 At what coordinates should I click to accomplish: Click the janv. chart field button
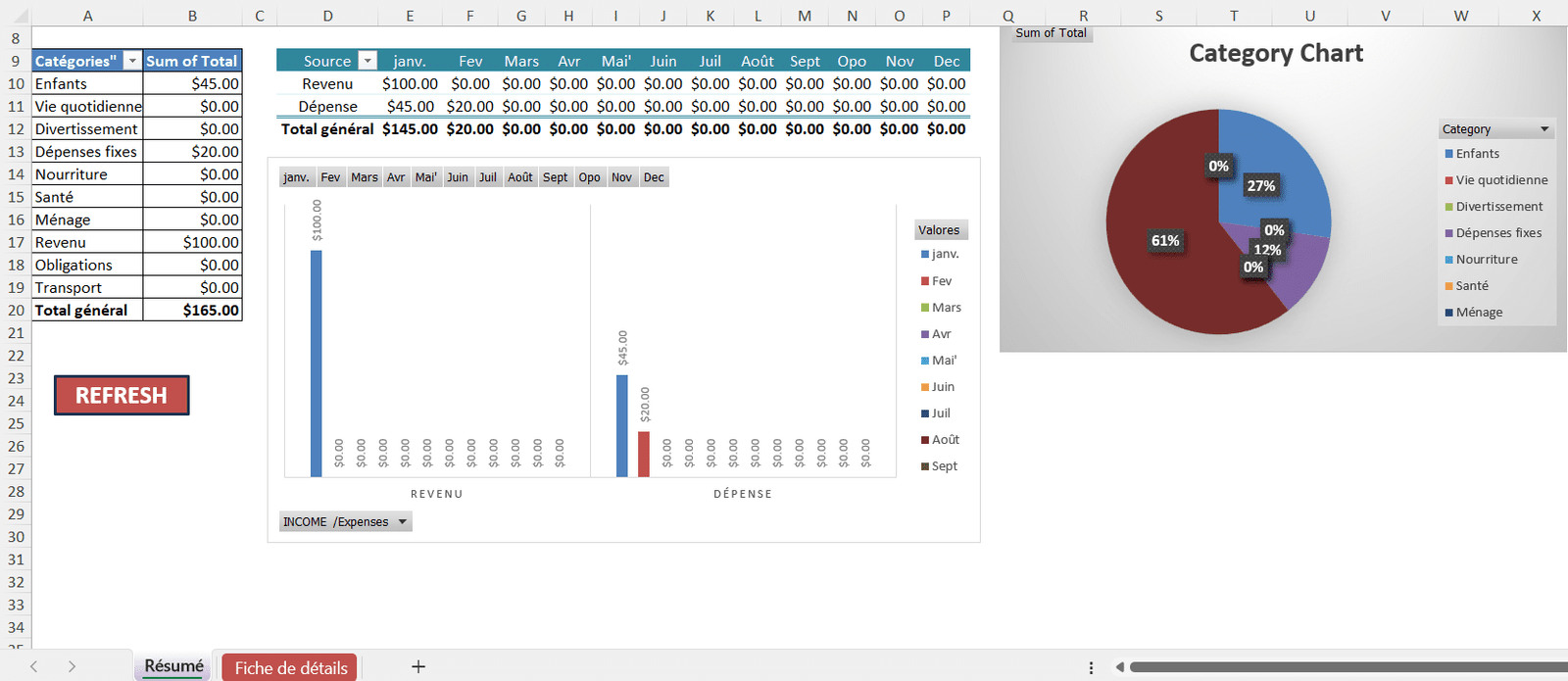[x=296, y=177]
